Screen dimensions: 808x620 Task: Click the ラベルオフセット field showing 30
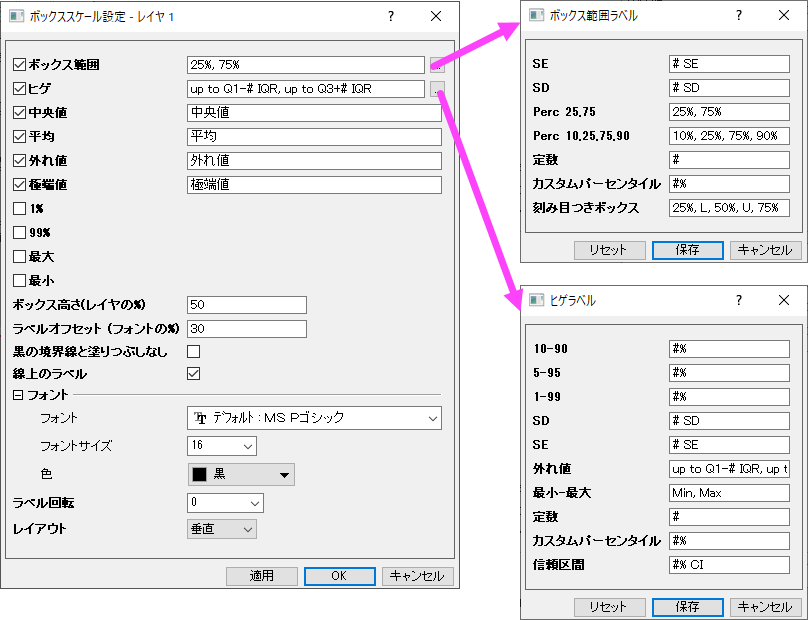click(x=247, y=329)
